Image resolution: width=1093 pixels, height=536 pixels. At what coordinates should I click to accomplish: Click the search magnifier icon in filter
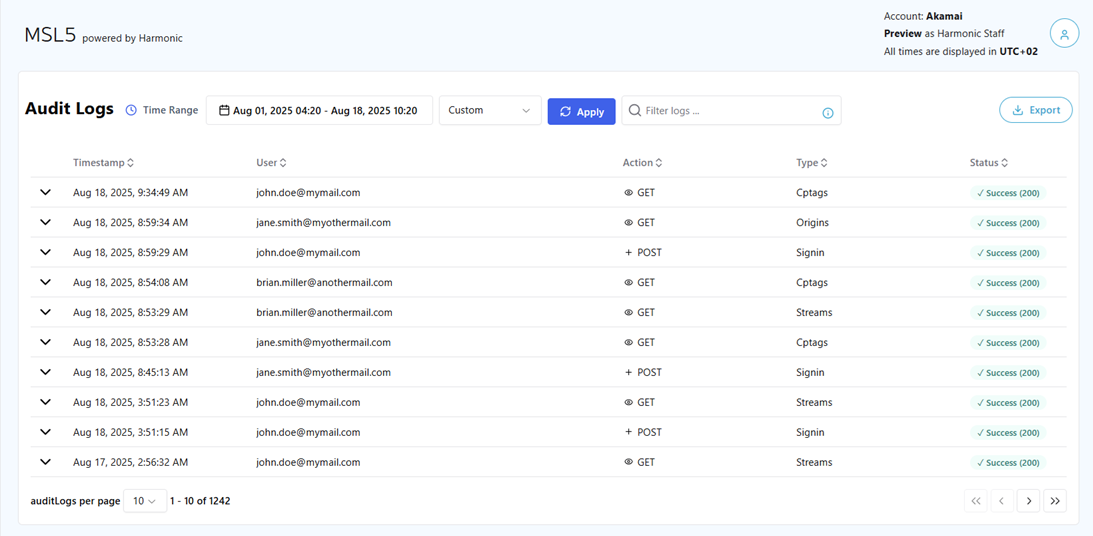(x=635, y=111)
